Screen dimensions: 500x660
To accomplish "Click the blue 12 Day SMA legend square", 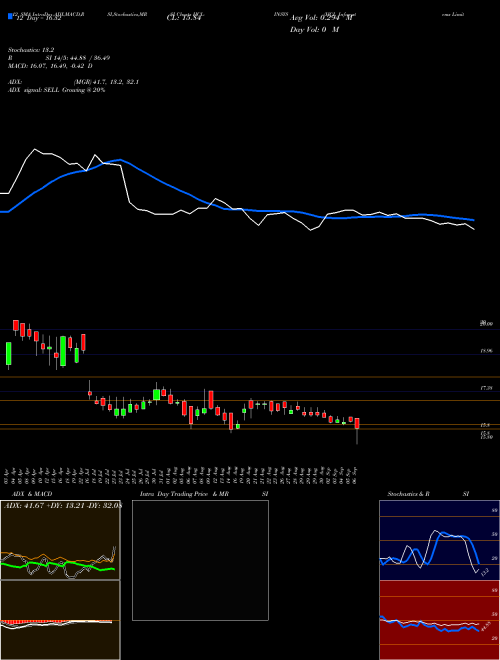I will pyautogui.click(x=10, y=17).
